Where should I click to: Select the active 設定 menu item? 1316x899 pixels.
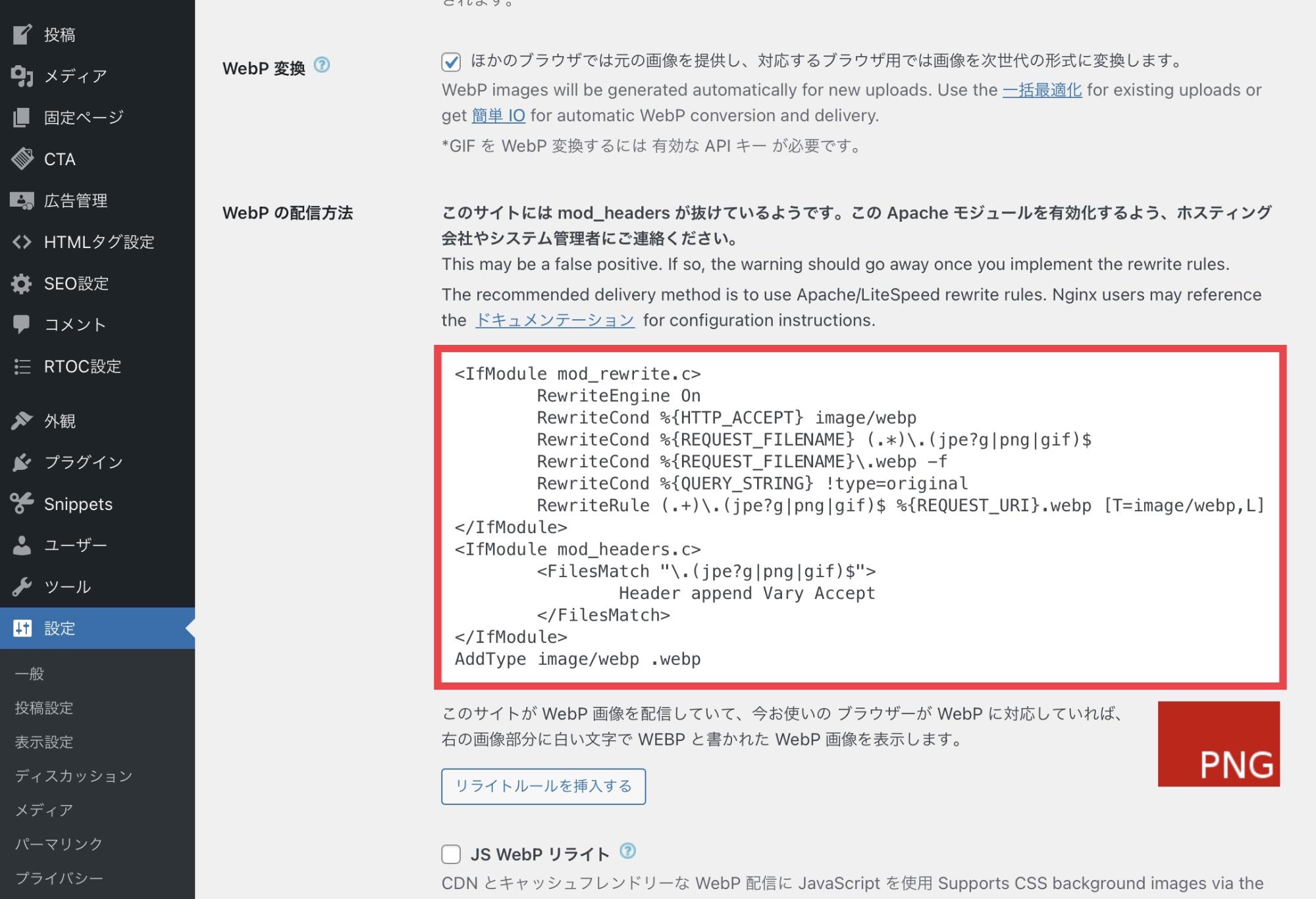97,628
